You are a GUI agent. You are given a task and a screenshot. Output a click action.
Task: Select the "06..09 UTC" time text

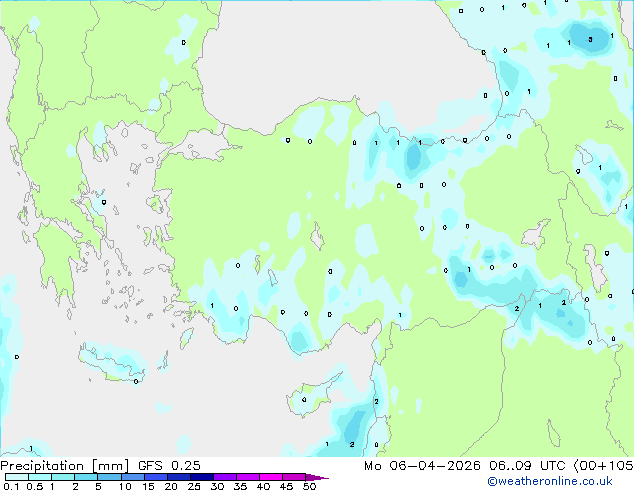tap(527, 466)
